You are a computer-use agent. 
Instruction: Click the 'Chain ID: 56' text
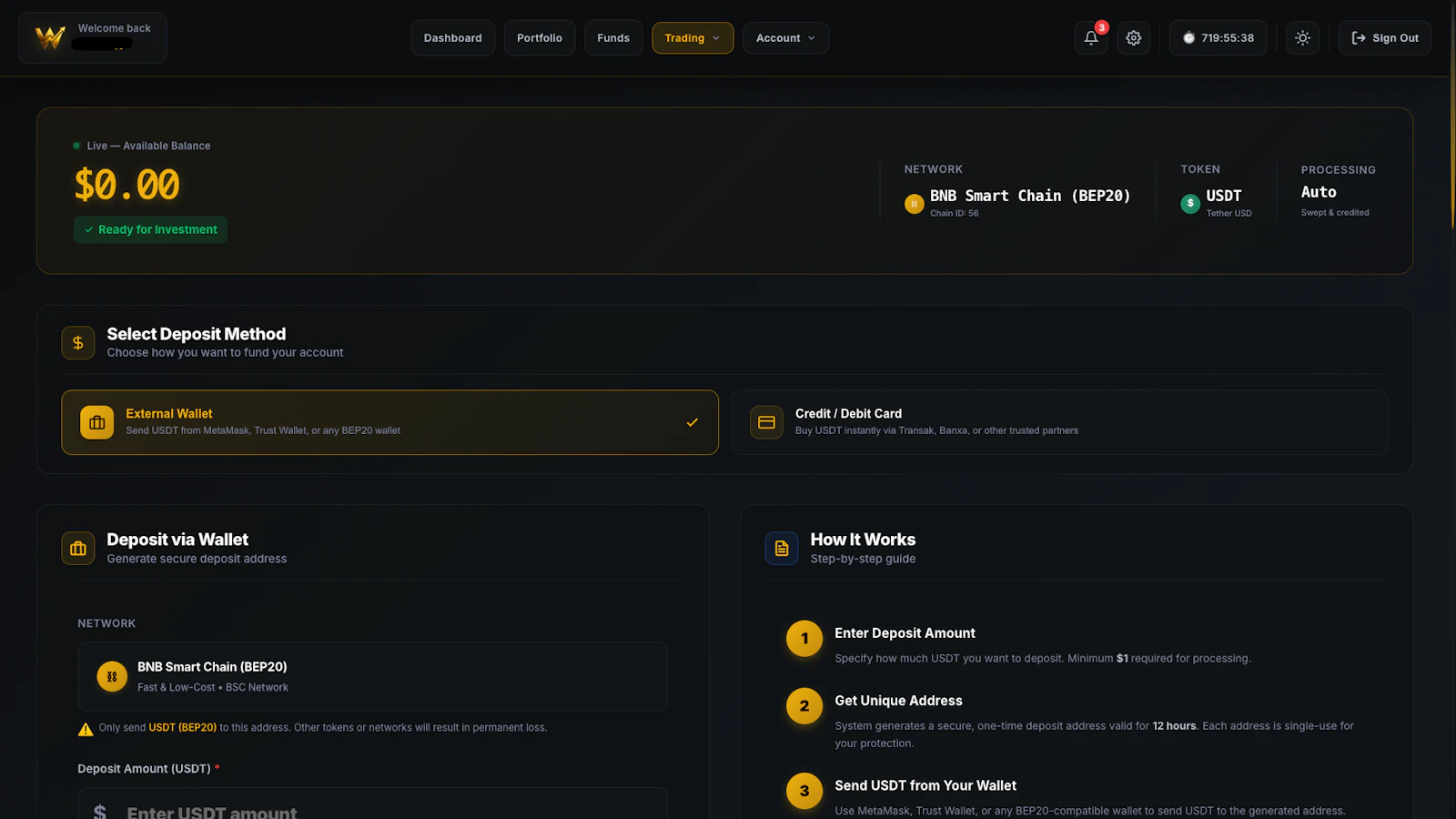click(x=955, y=214)
